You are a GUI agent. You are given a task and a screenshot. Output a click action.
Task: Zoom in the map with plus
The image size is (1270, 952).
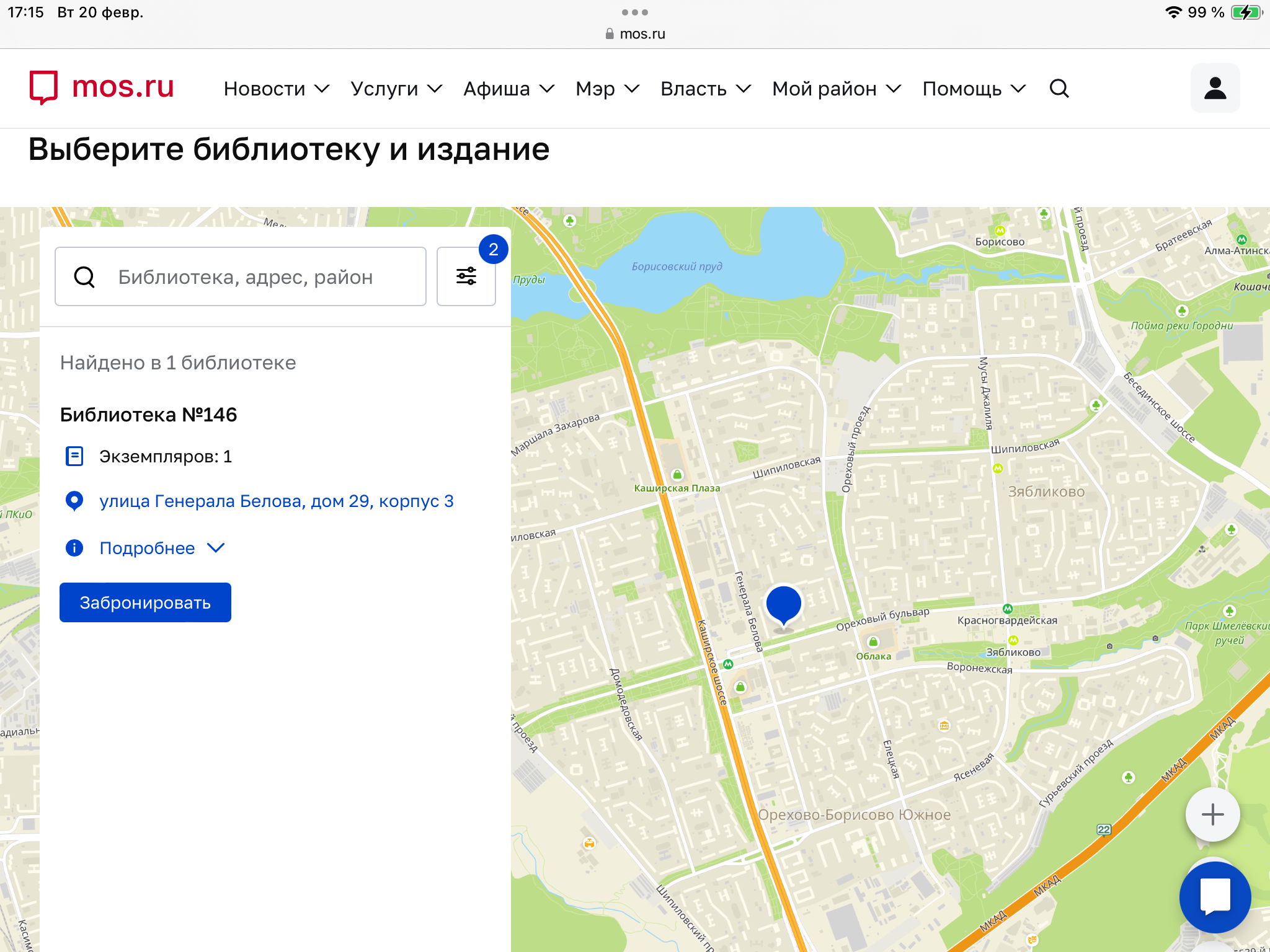tap(1212, 814)
